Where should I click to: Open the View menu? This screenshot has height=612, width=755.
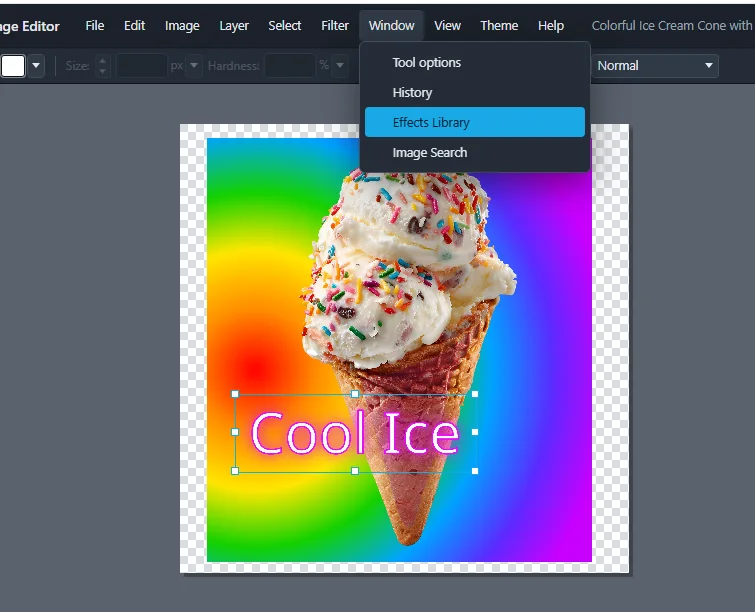coord(447,26)
